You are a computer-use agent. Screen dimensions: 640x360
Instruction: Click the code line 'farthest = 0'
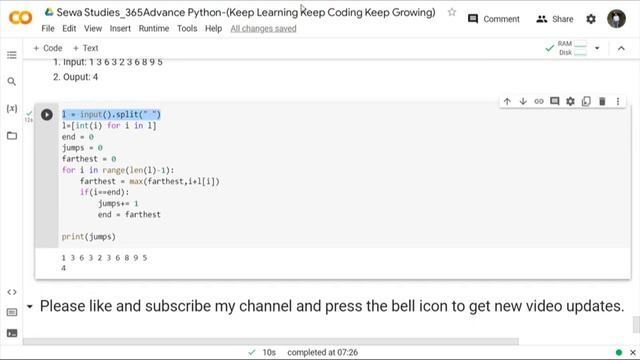[x=89, y=159]
